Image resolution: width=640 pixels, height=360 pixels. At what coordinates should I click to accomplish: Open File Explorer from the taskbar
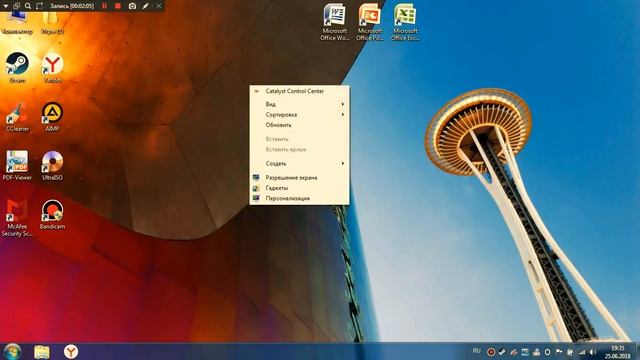[x=42, y=351]
